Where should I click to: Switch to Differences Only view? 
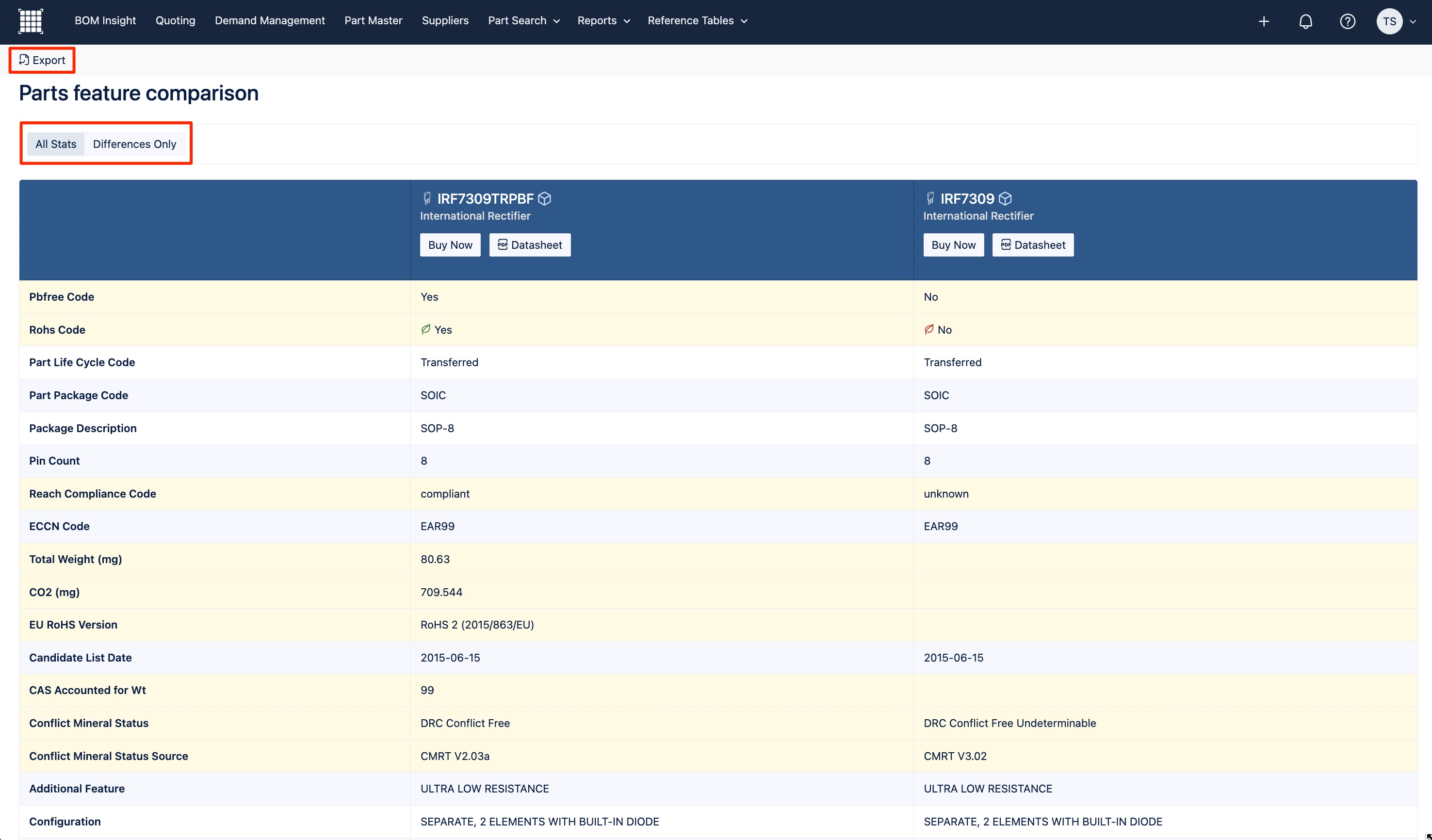(135, 144)
